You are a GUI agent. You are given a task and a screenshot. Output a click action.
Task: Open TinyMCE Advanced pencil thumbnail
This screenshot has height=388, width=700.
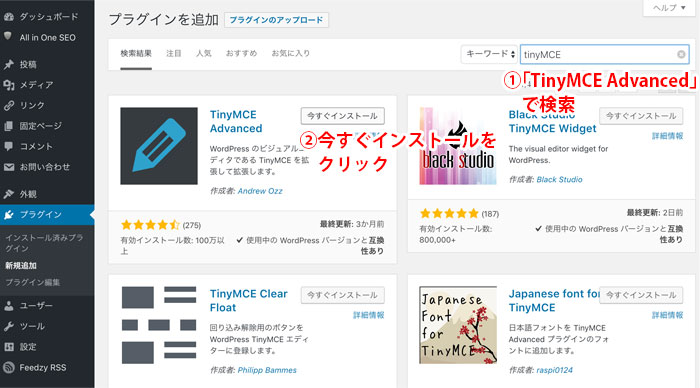point(159,146)
